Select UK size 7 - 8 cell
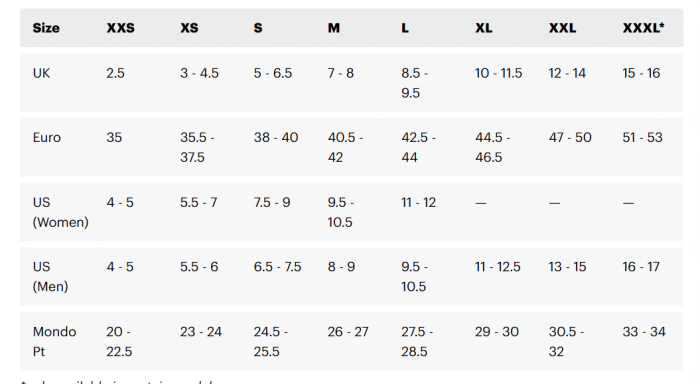 (341, 73)
